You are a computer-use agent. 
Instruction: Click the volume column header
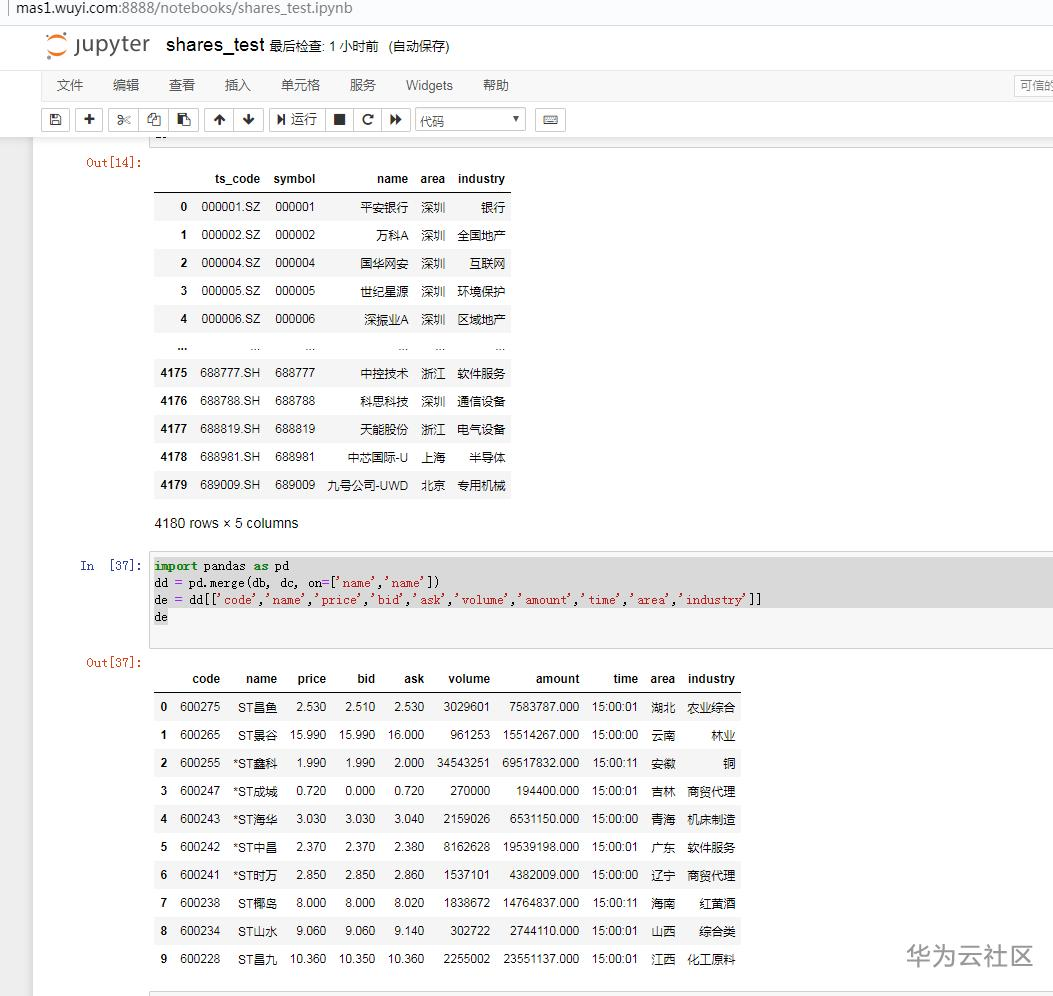click(469, 679)
